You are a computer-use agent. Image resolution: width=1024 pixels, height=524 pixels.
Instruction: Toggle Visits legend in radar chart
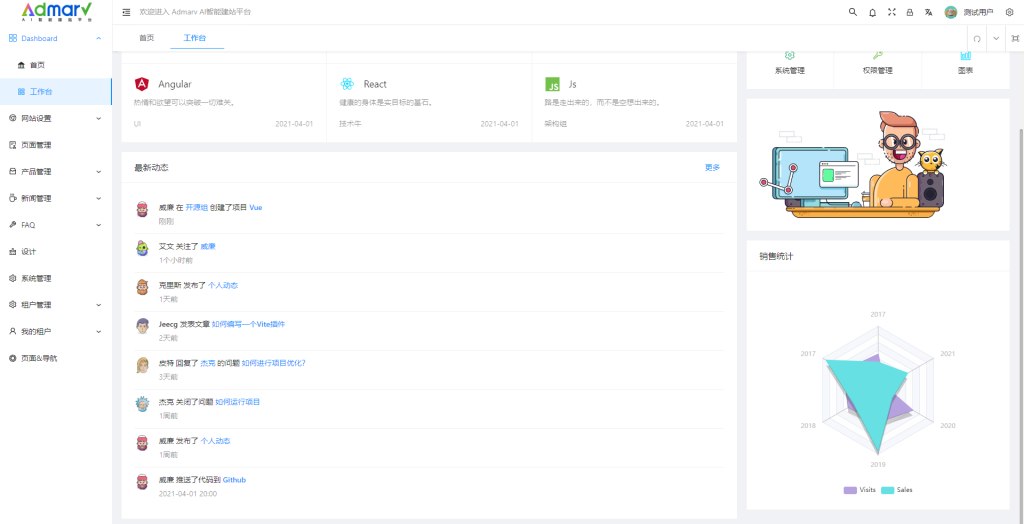(x=859, y=489)
